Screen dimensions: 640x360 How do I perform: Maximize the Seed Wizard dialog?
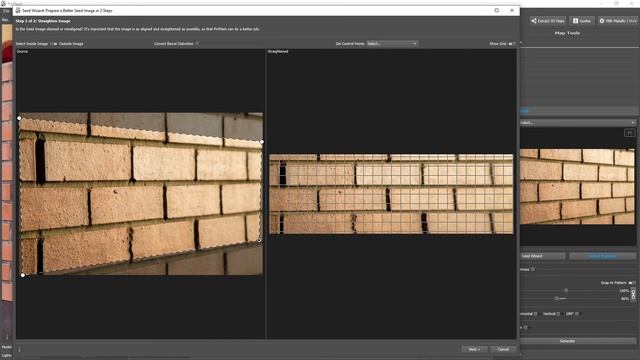click(497, 11)
